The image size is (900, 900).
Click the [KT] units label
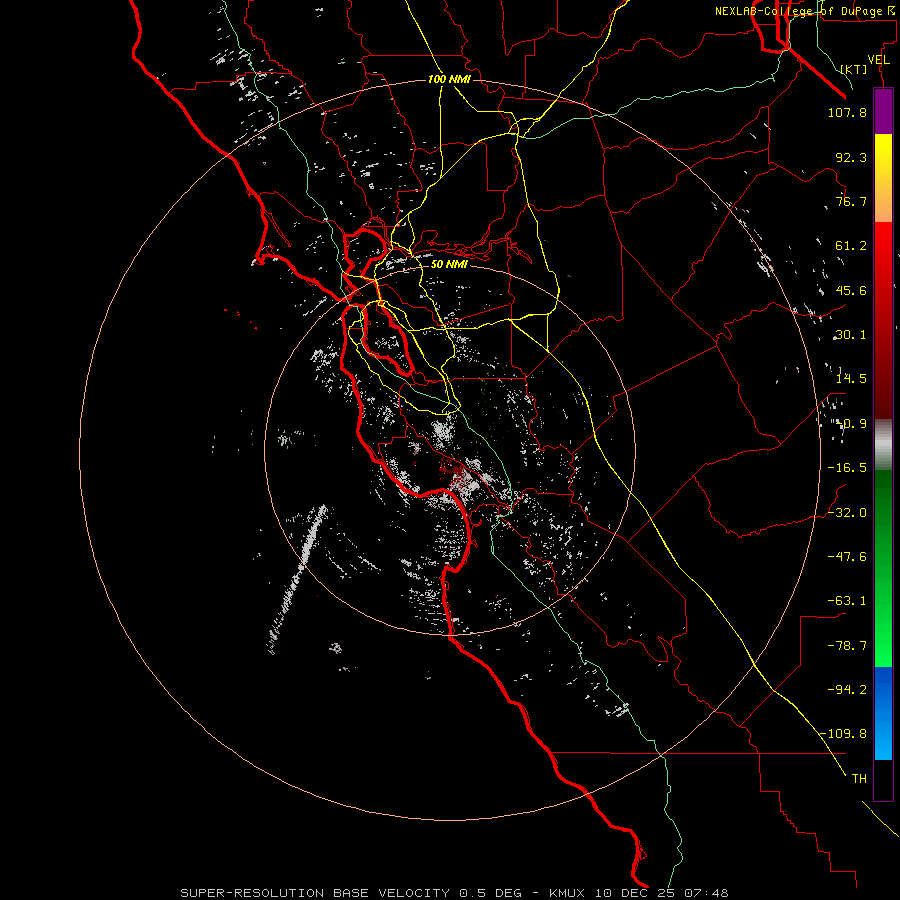[x=854, y=69]
